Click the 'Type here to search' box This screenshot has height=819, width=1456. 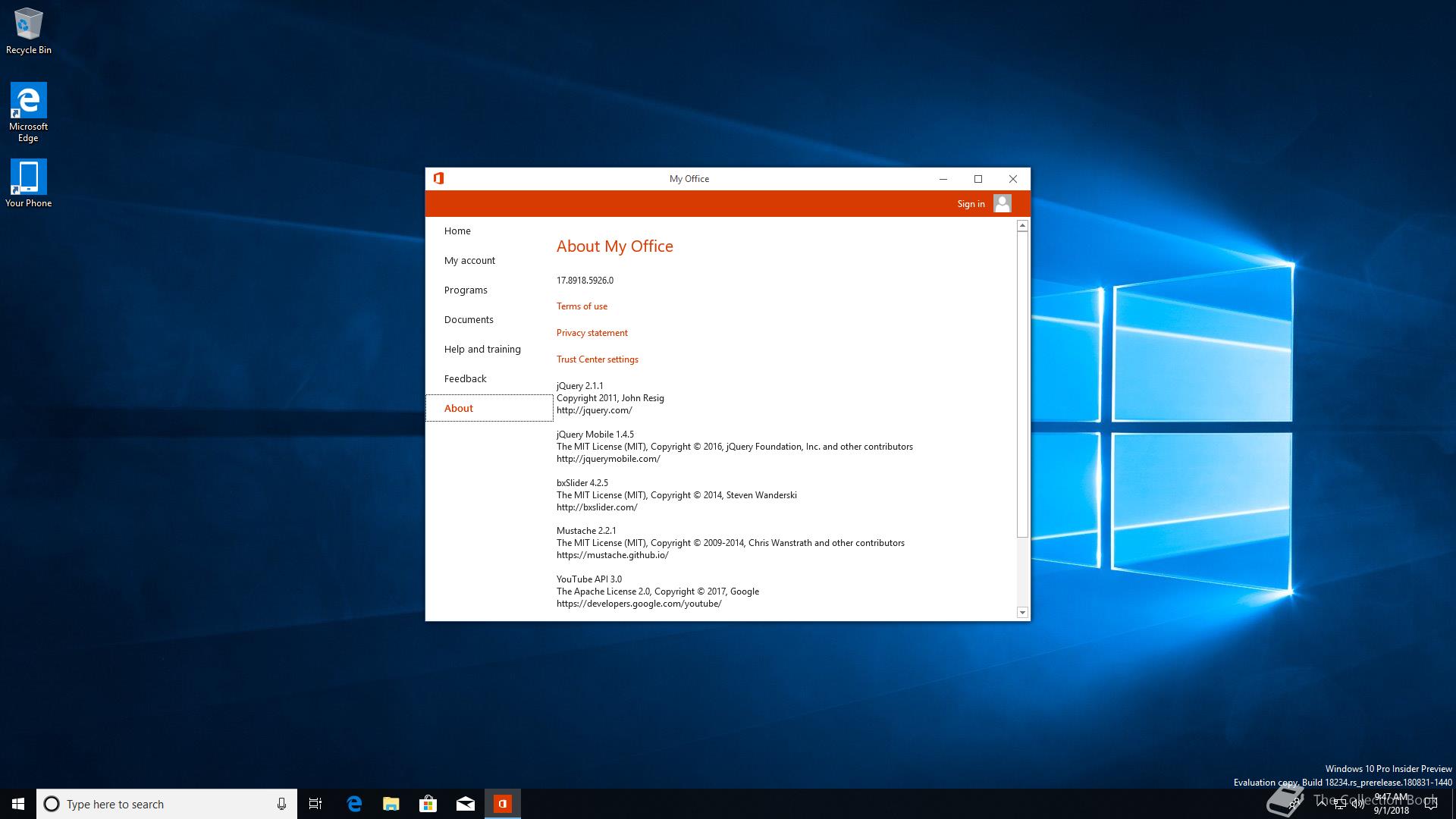[167, 804]
